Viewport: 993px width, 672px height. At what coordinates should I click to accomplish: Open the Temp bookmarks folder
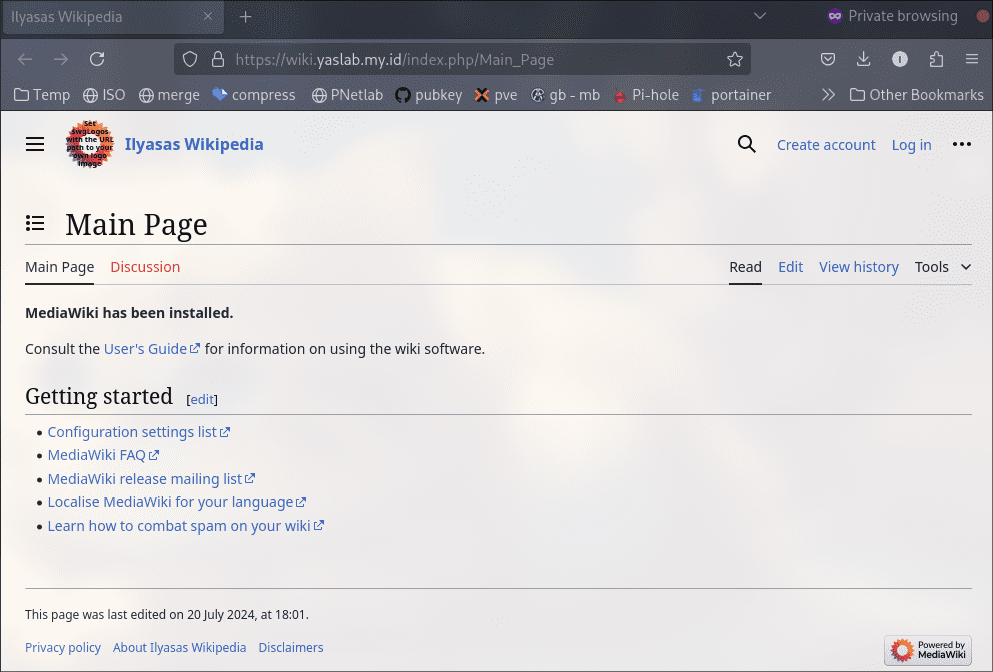(42, 95)
